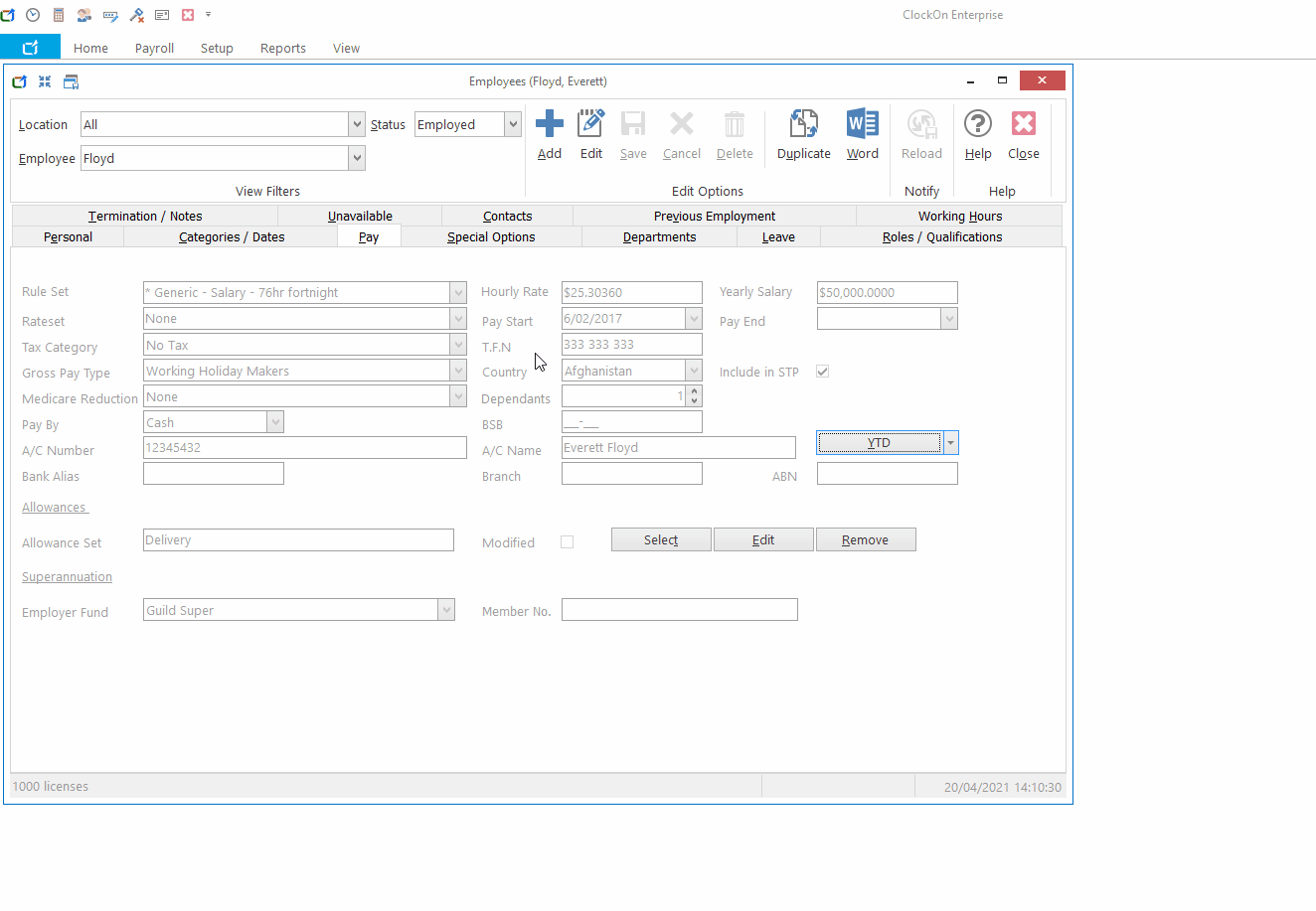Image resolution: width=1316 pixels, height=911 pixels.
Task: Switch to the Leave tab
Action: point(778,236)
